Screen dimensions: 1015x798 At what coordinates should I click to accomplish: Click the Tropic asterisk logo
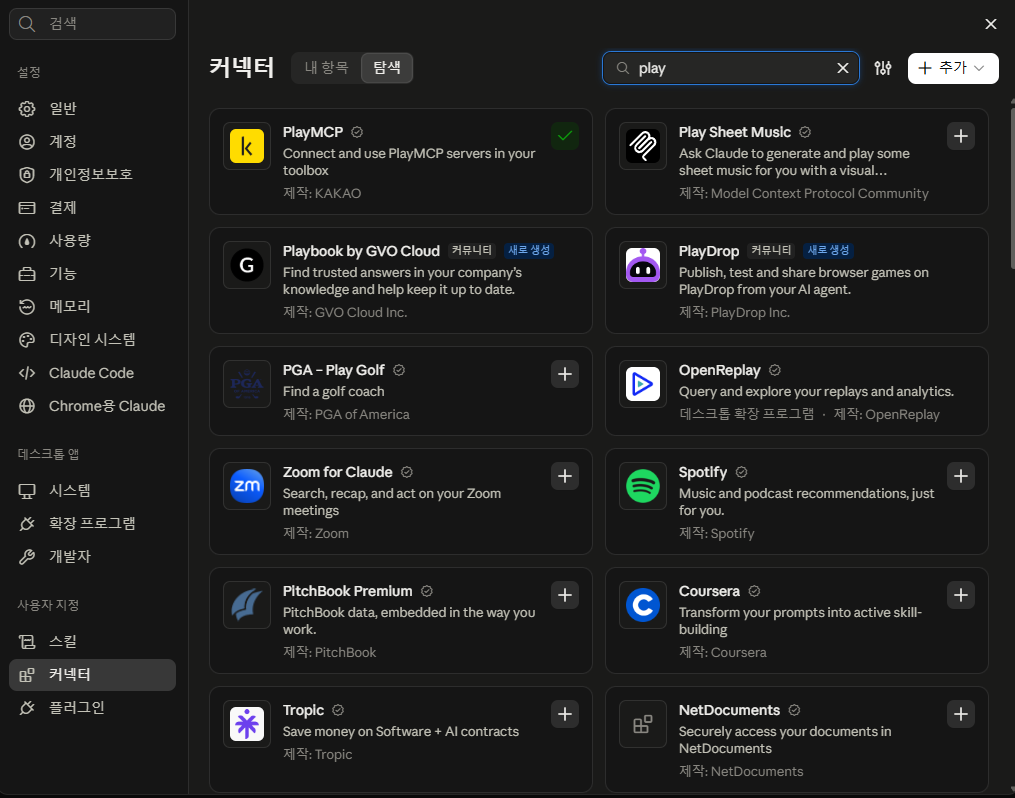[x=247, y=724]
